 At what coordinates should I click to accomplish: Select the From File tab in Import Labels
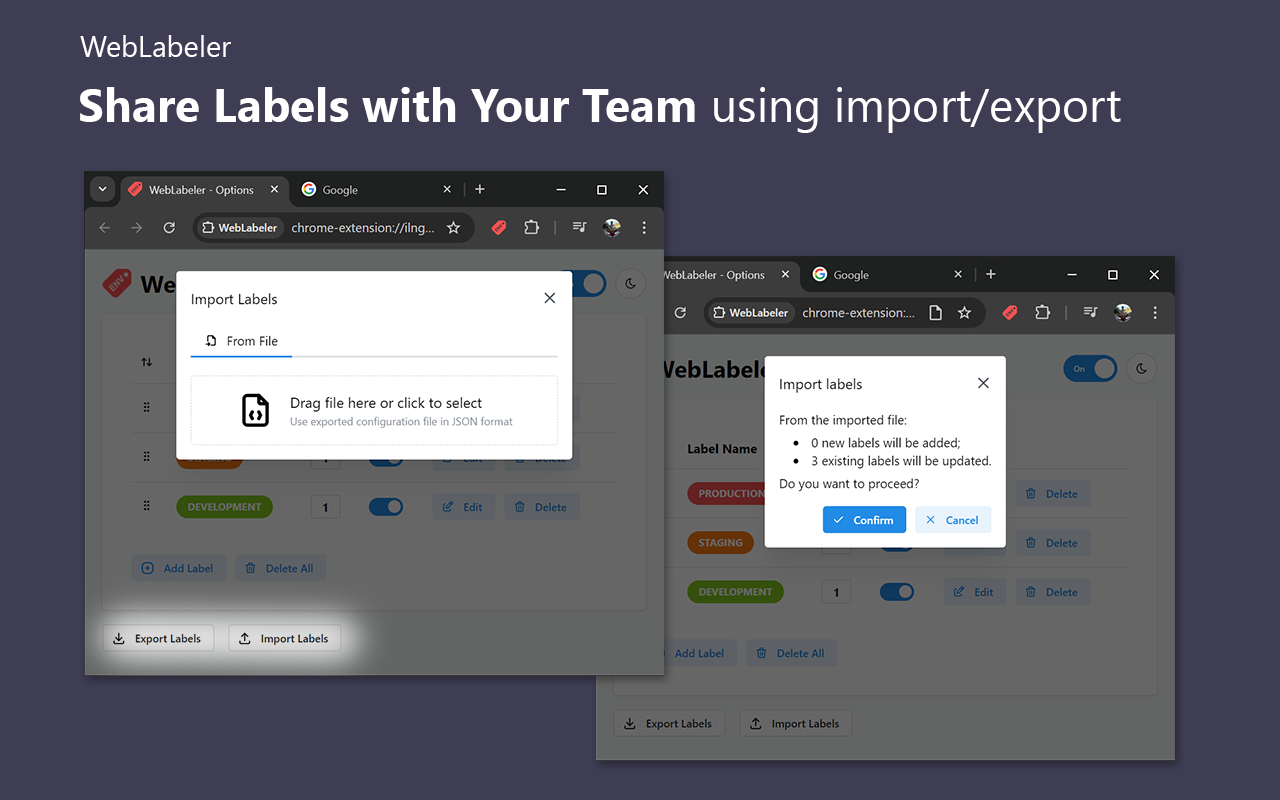coord(241,341)
